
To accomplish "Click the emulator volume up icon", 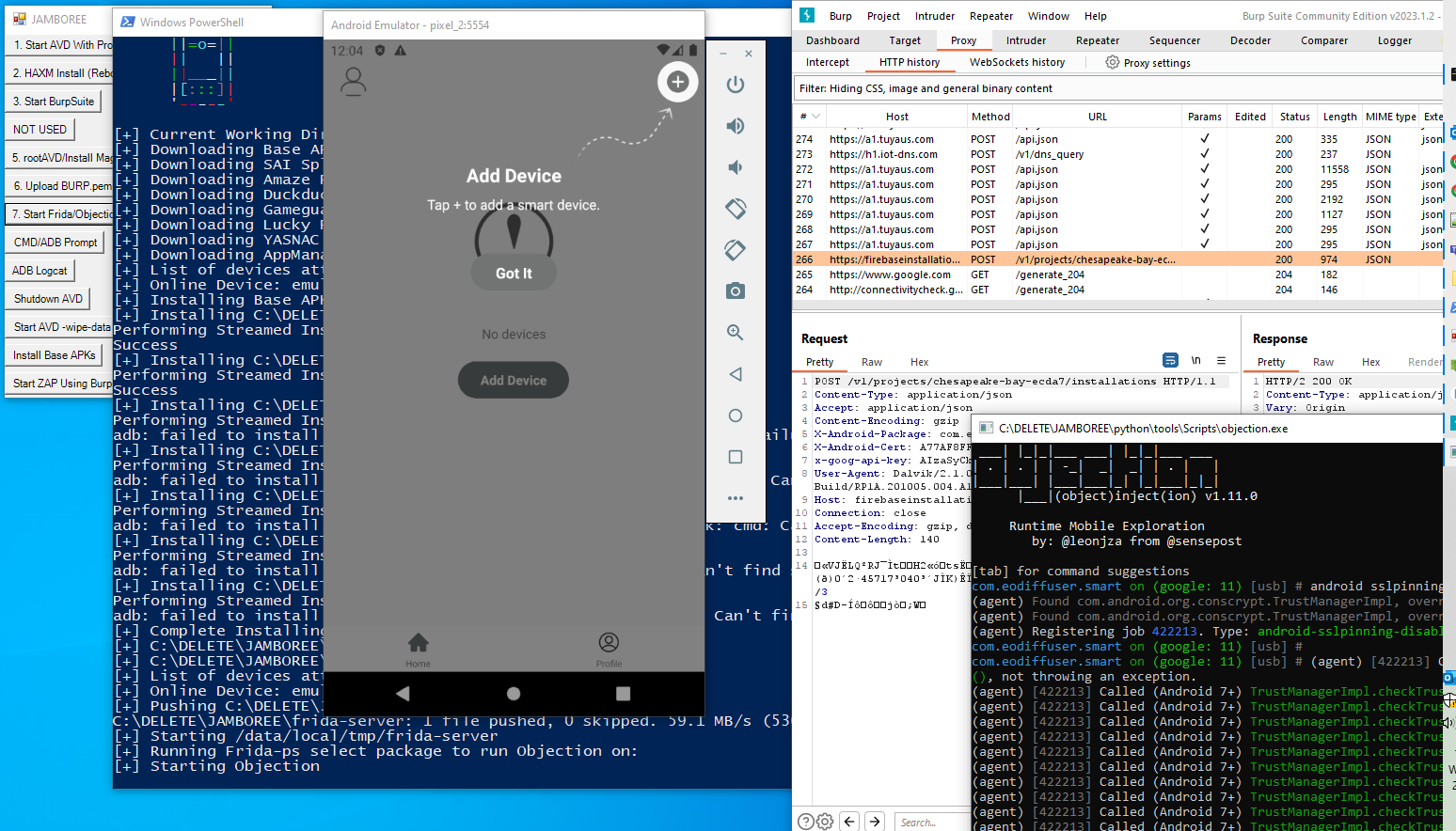I will click(x=736, y=126).
